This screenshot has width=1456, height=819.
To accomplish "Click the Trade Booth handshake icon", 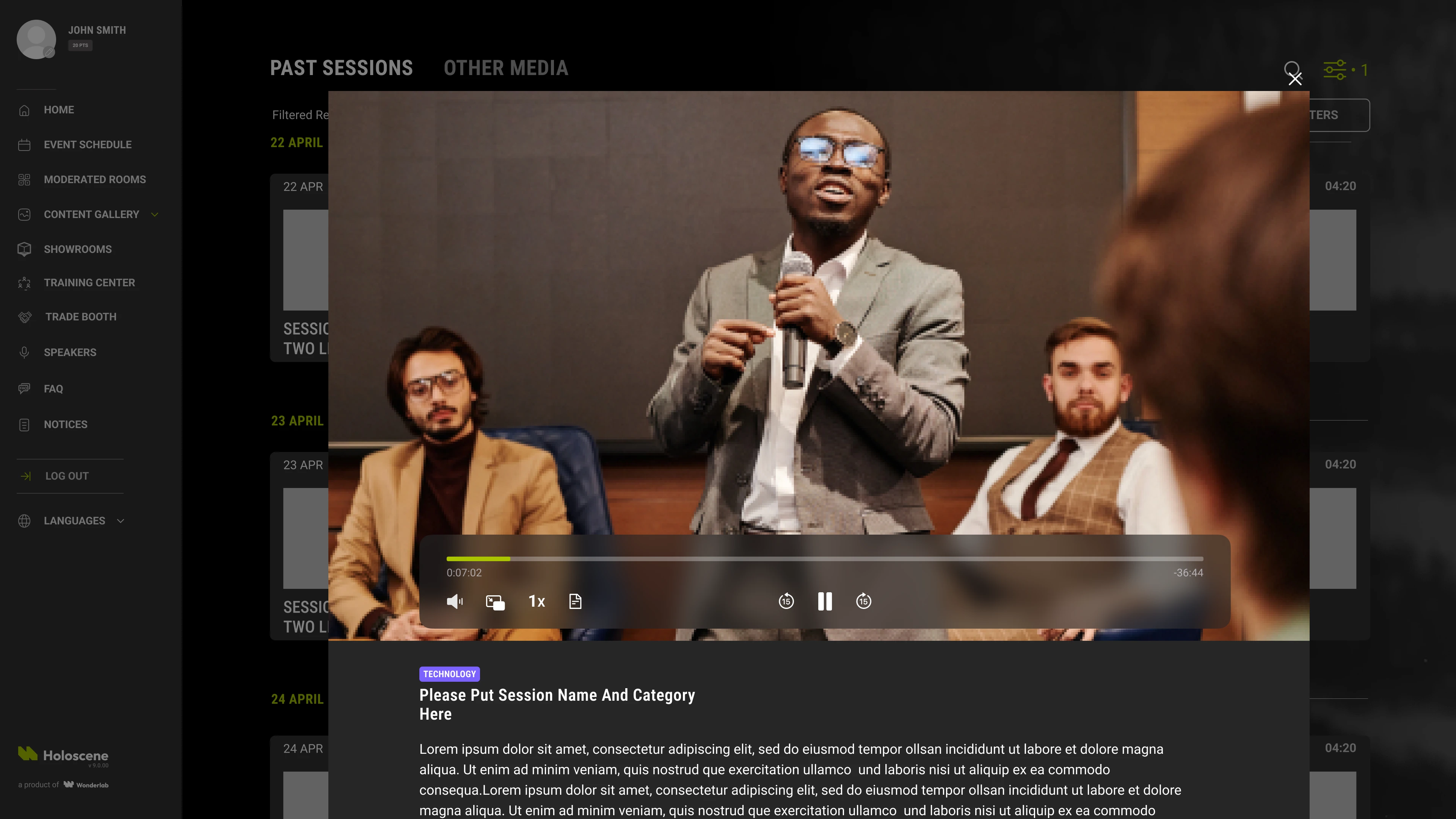I will [x=24, y=317].
